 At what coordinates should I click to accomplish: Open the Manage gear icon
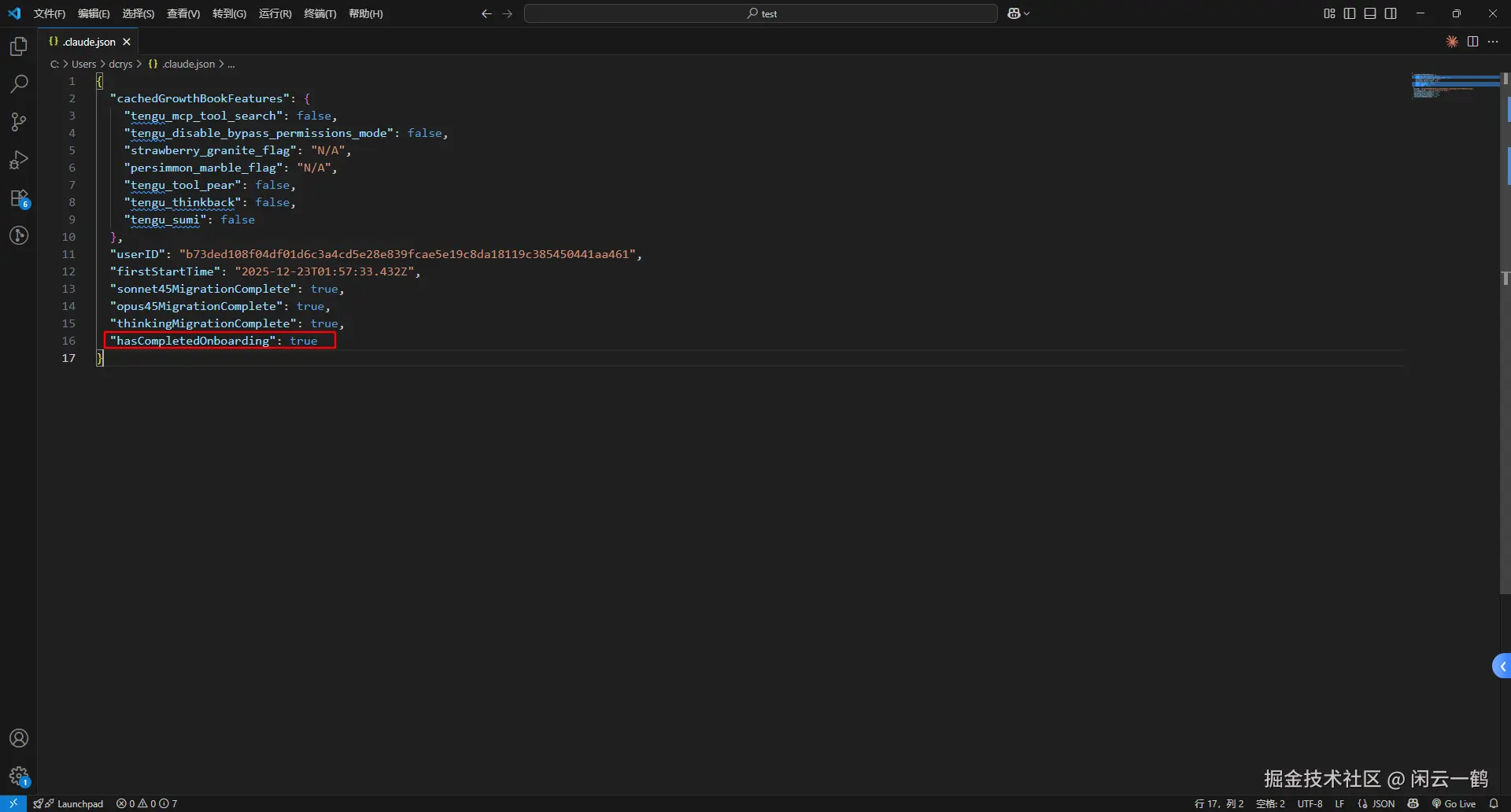(x=19, y=777)
